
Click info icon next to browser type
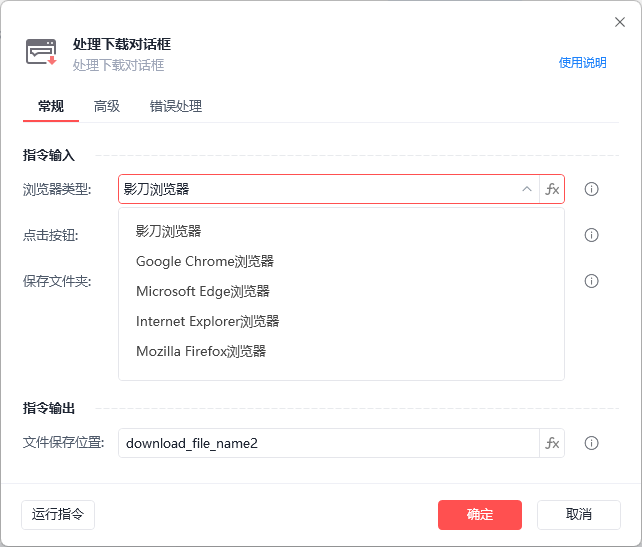tap(591, 189)
